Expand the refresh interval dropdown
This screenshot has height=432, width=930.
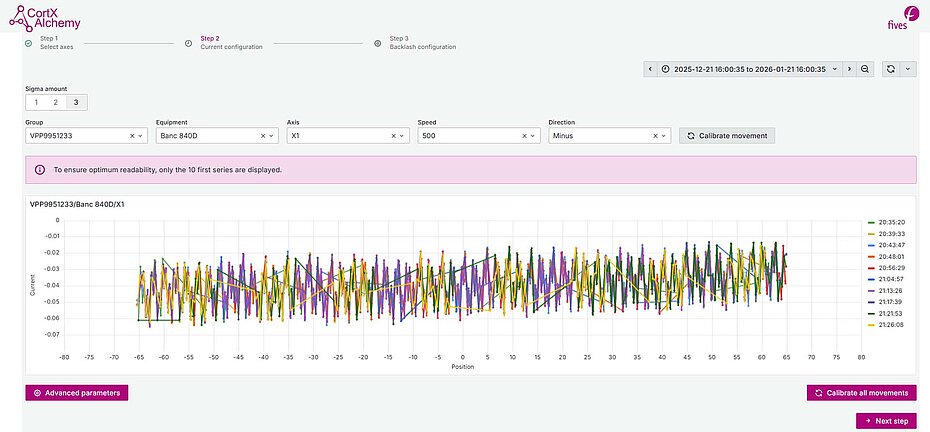pyautogui.click(x=907, y=69)
